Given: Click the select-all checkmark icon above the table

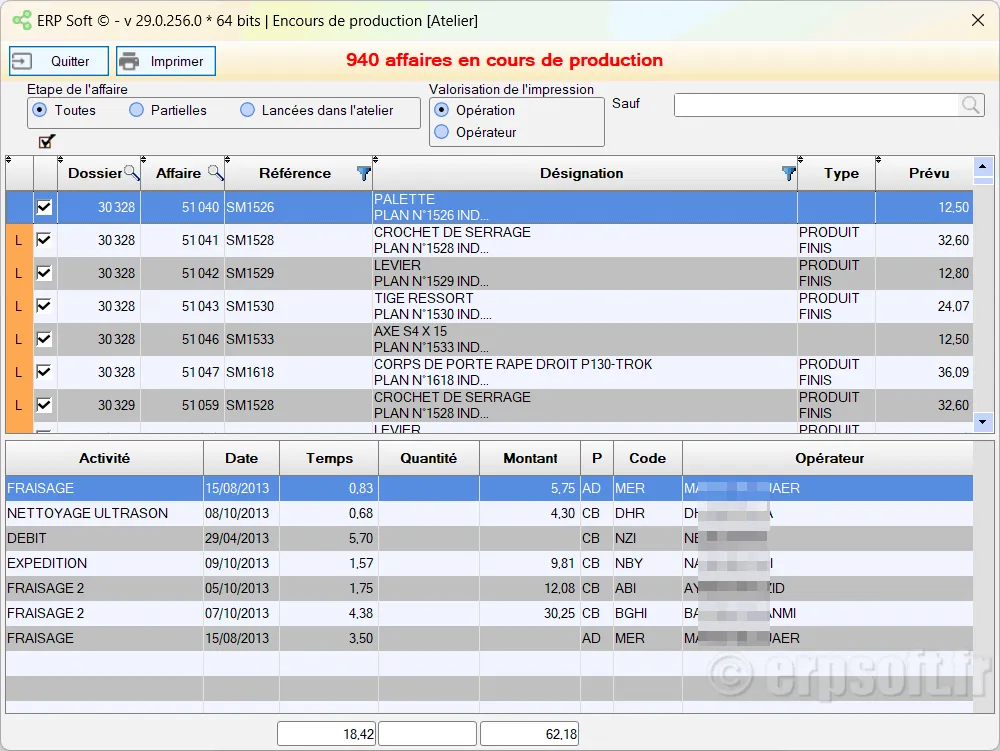Looking at the screenshot, I should (x=46, y=141).
